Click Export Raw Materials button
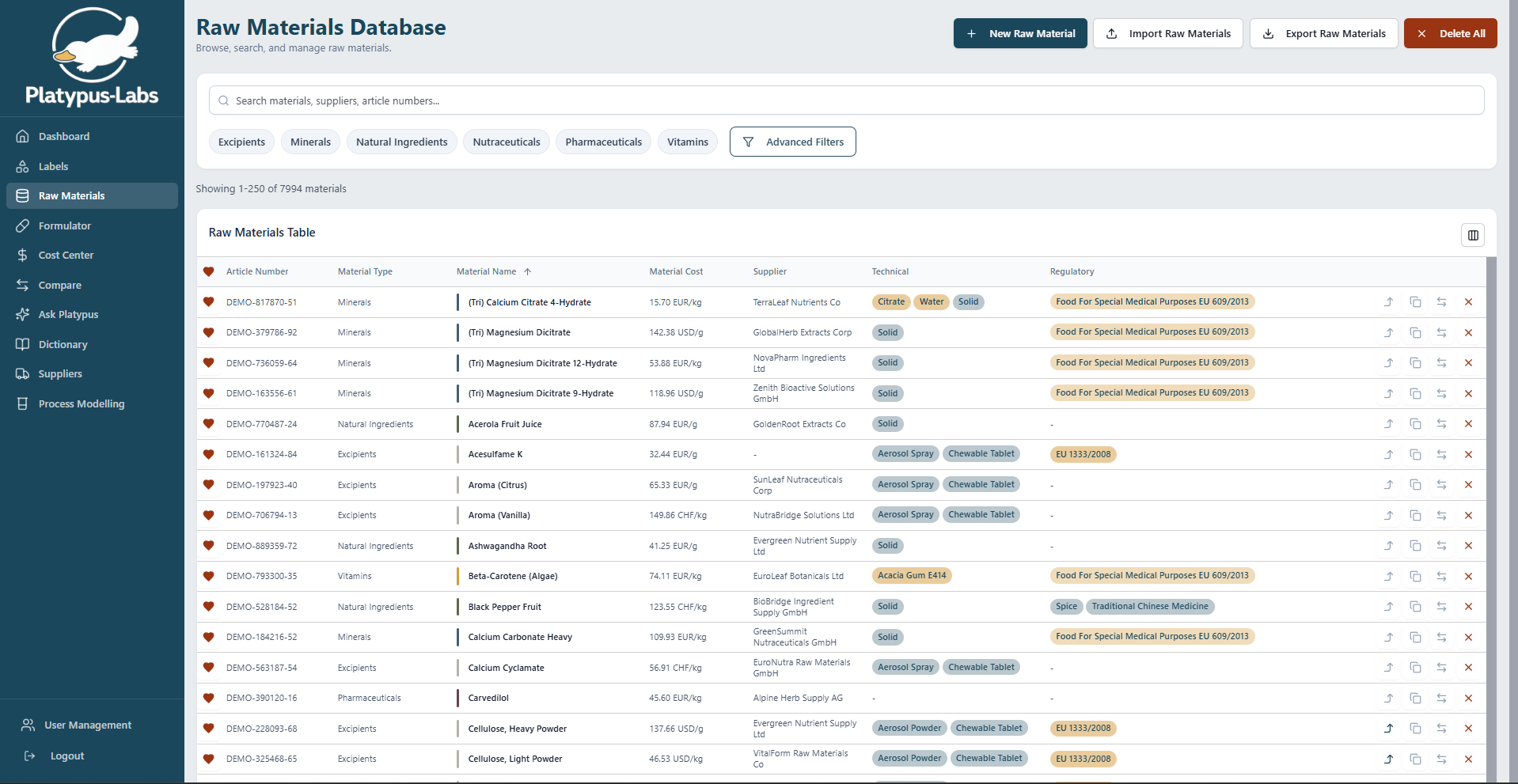 tap(1324, 34)
